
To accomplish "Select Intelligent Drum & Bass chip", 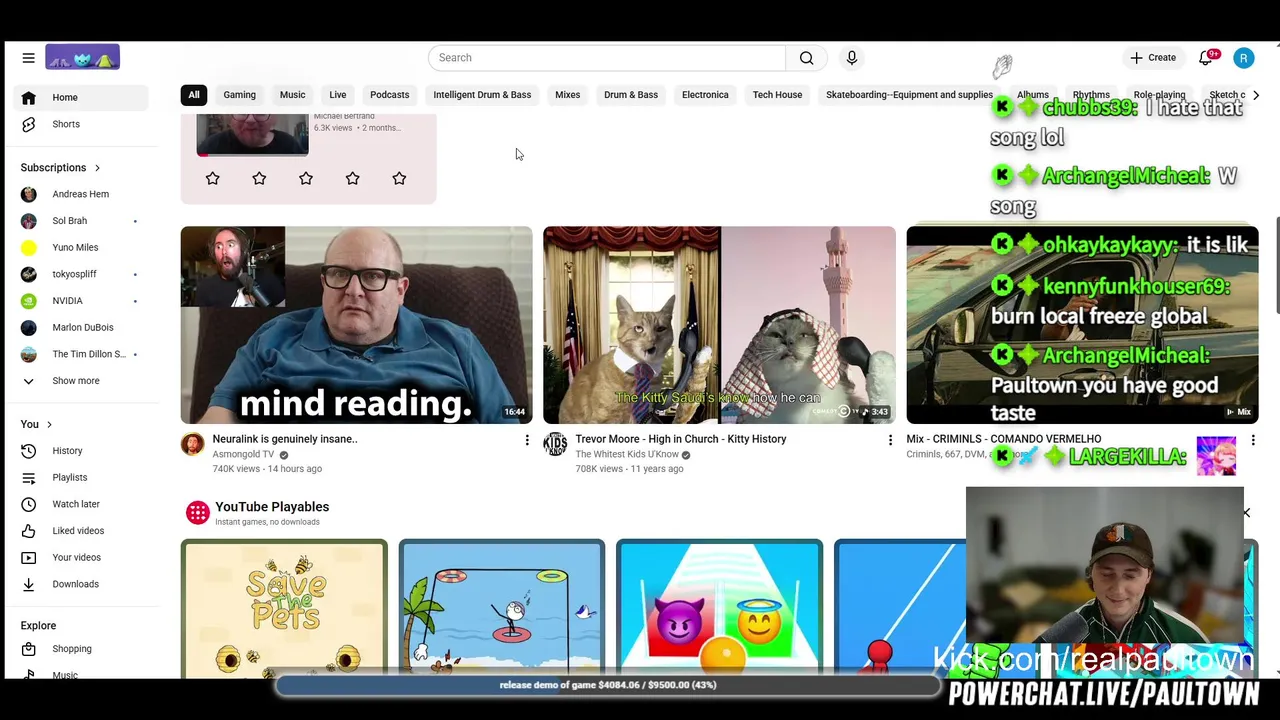I will click(482, 95).
